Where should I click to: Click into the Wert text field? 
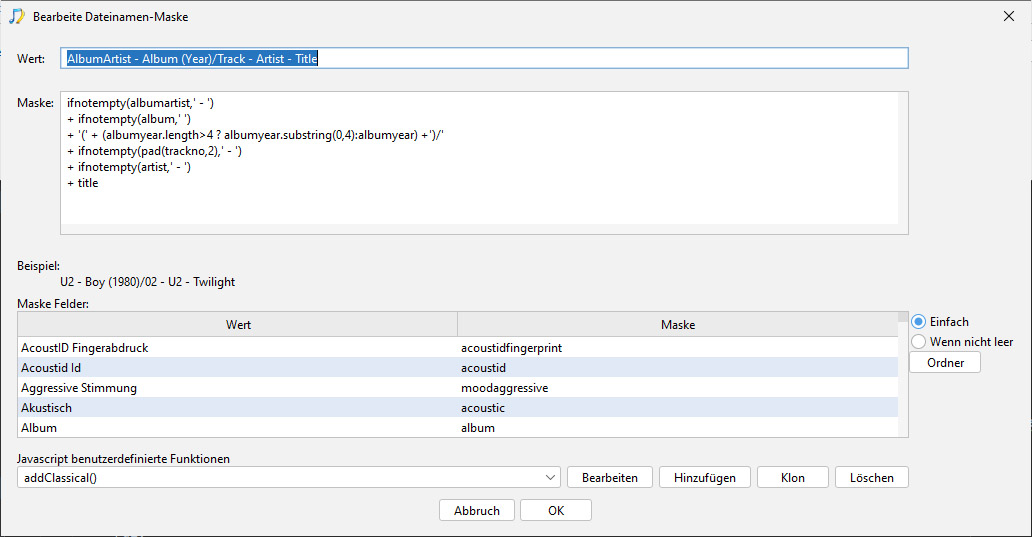484,59
